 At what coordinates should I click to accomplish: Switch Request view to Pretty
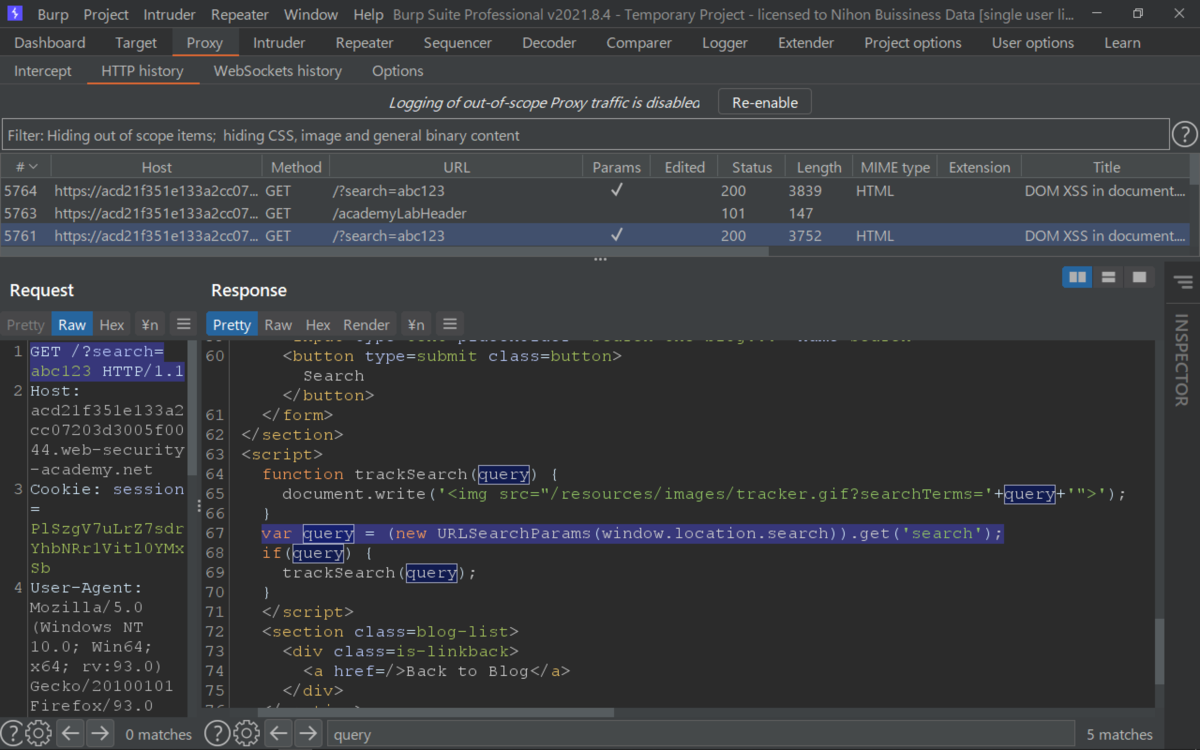pos(26,324)
